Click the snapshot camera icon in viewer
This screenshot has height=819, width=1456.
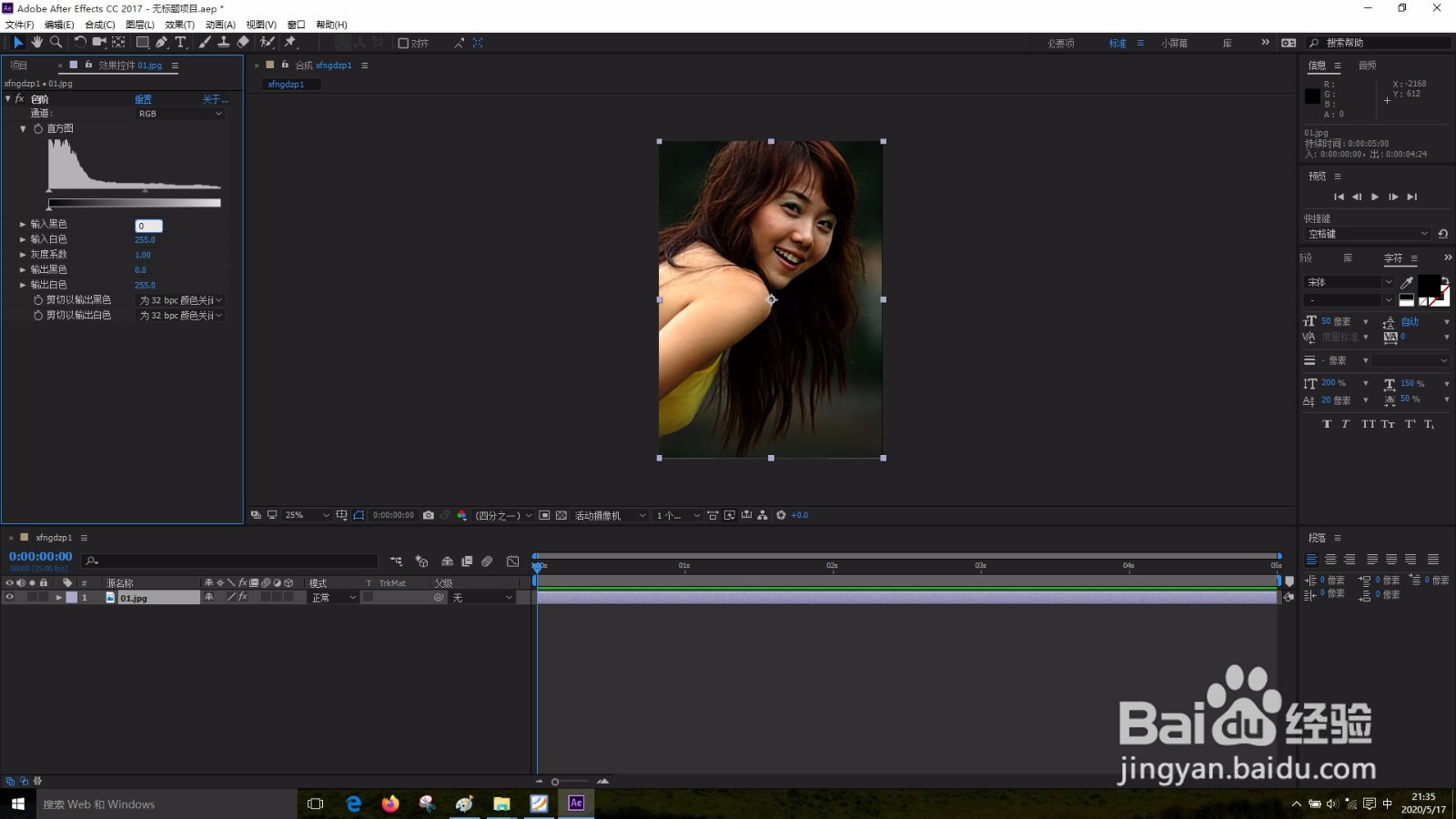tap(429, 515)
